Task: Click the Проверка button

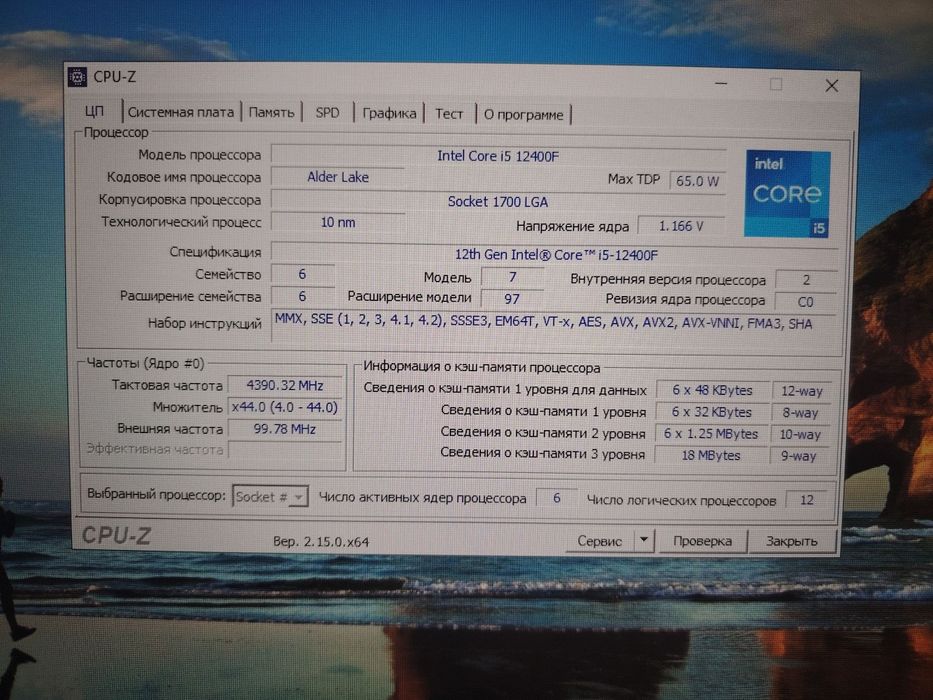Action: [x=702, y=540]
